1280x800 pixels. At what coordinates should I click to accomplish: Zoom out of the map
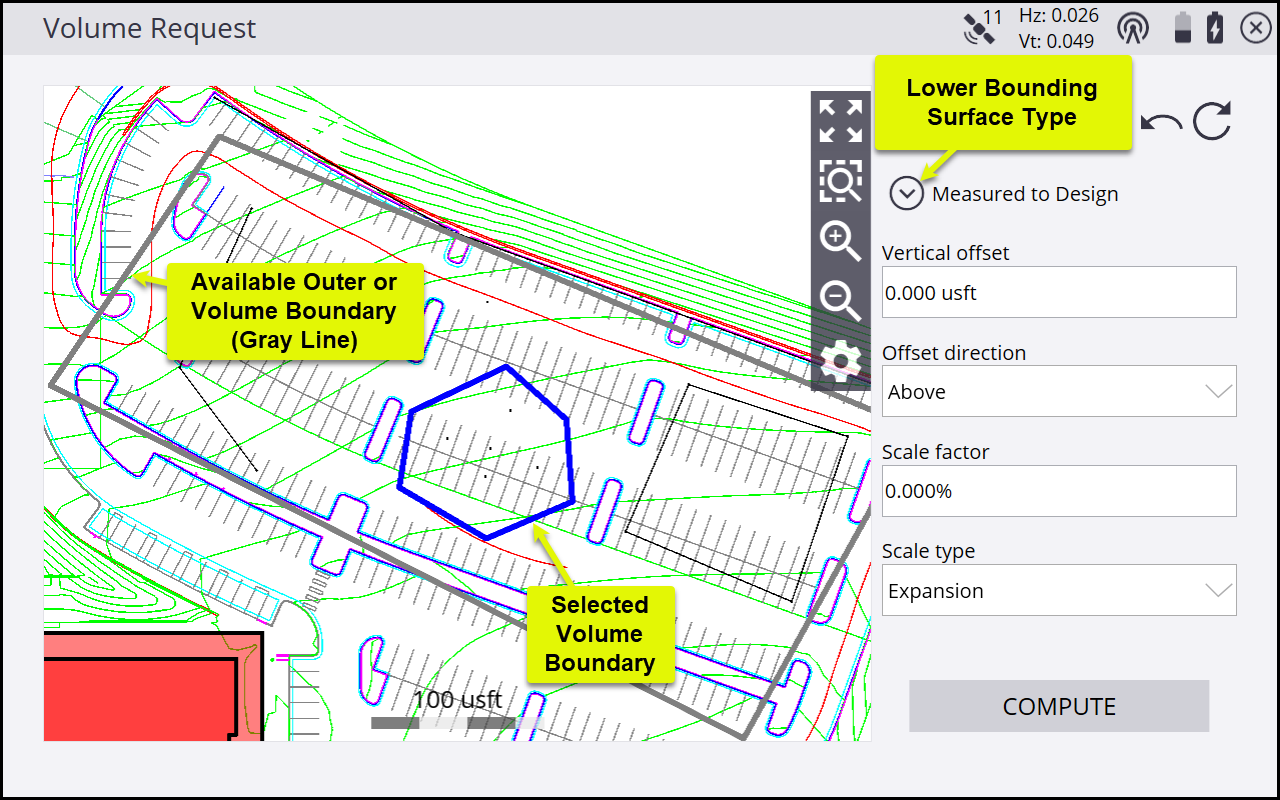pyautogui.click(x=840, y=301)
